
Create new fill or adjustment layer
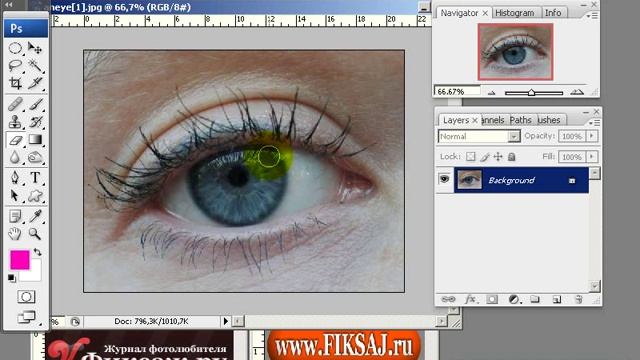(x=514, y=300)
